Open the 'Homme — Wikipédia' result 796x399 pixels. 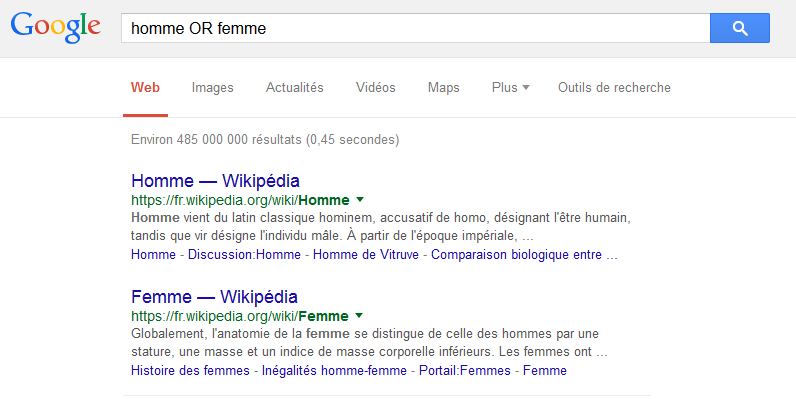click(x=215, y=181)
